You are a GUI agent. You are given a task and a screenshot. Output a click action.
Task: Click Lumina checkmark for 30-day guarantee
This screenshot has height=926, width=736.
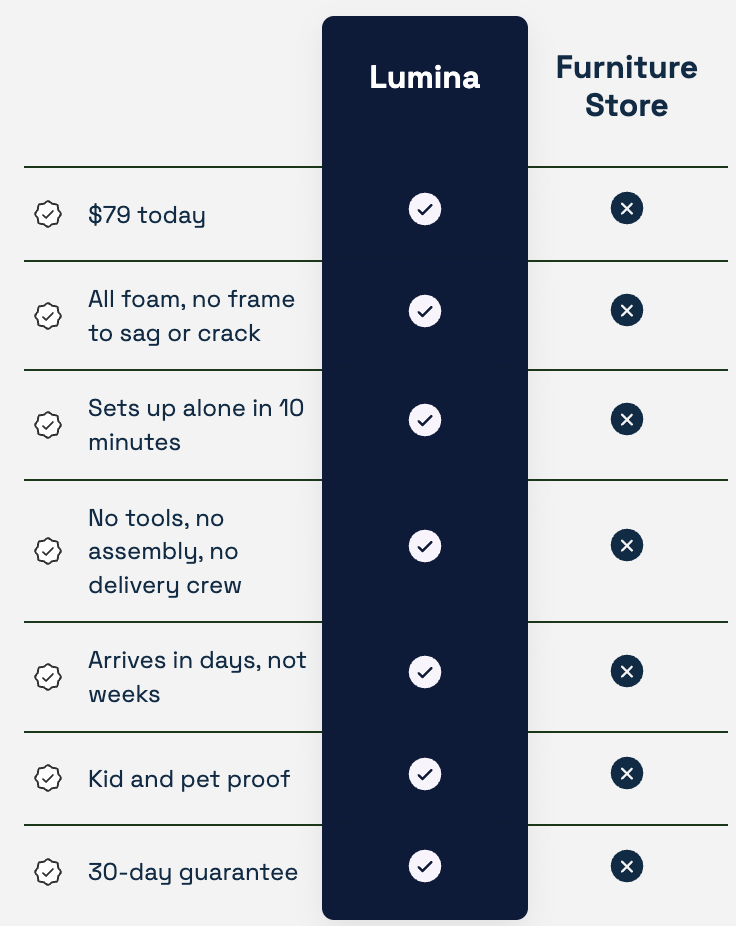[x=425, y=866]
